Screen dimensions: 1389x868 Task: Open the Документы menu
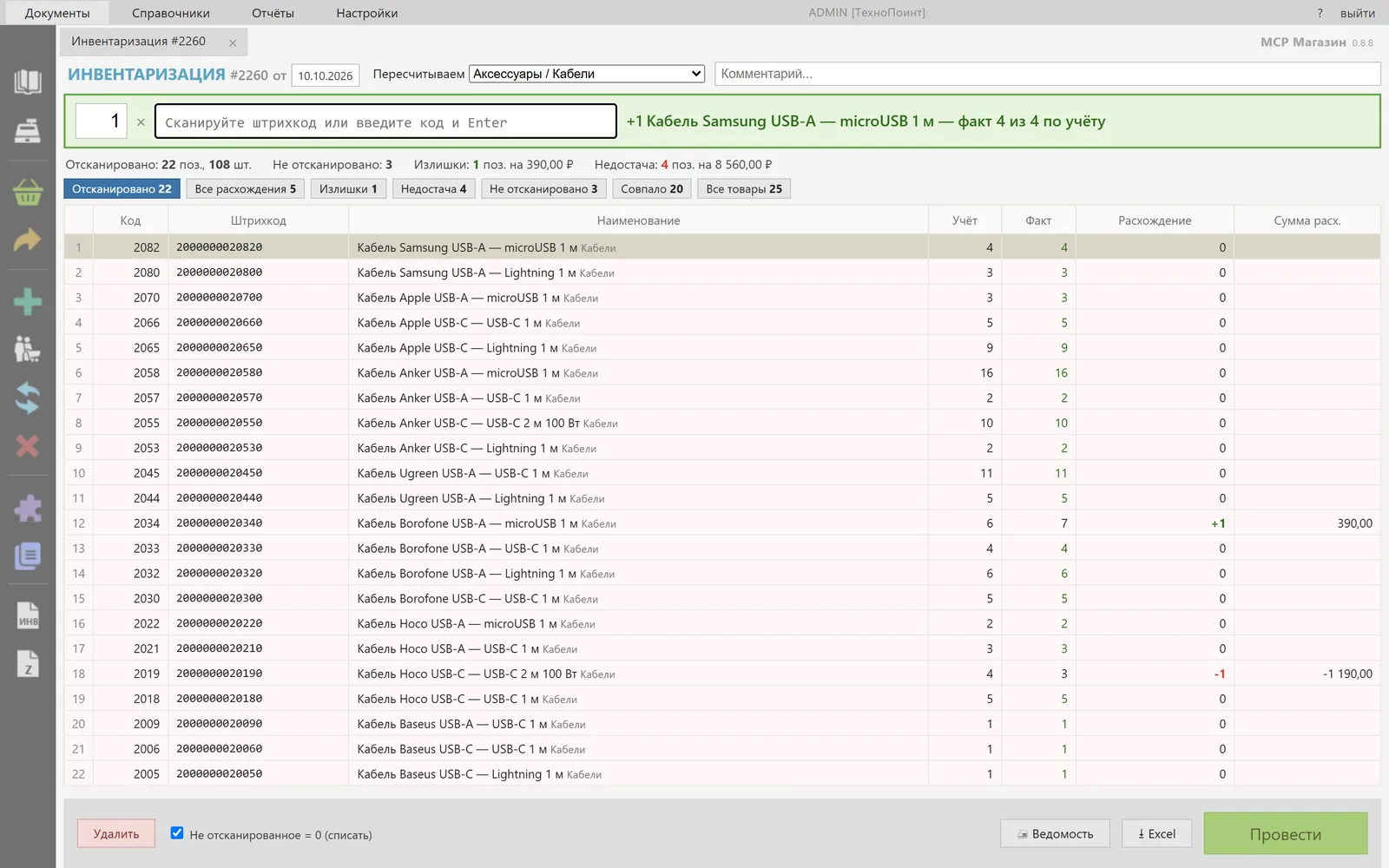tap(56, 13)
